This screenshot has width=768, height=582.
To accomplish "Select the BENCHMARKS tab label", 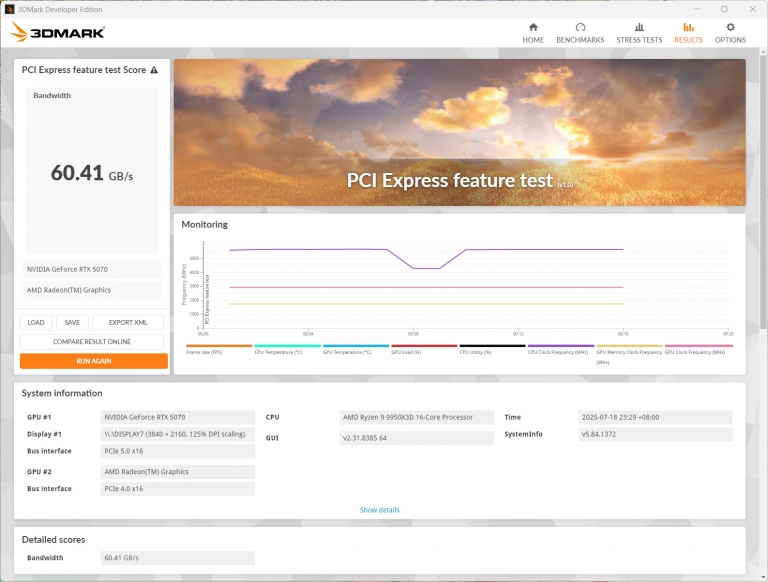I will click(580, 40).
